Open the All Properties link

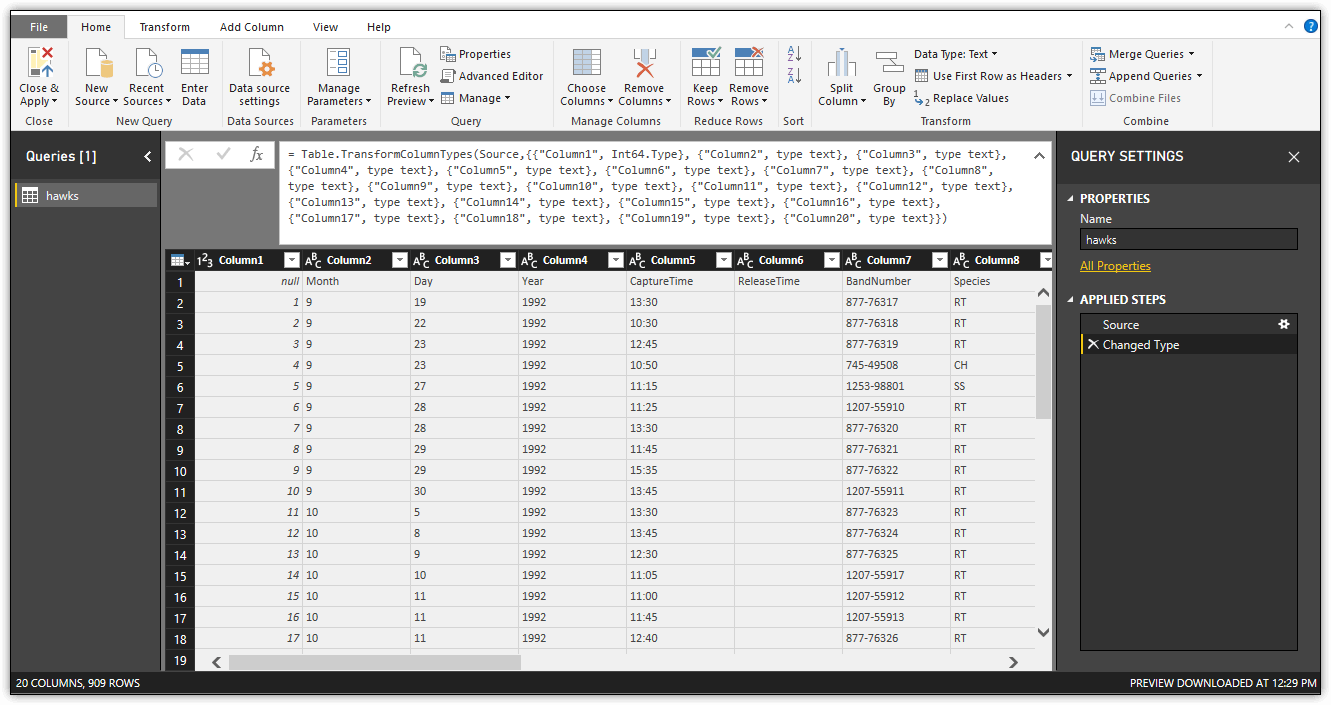pyautogui.click(x=1115, y=266)
